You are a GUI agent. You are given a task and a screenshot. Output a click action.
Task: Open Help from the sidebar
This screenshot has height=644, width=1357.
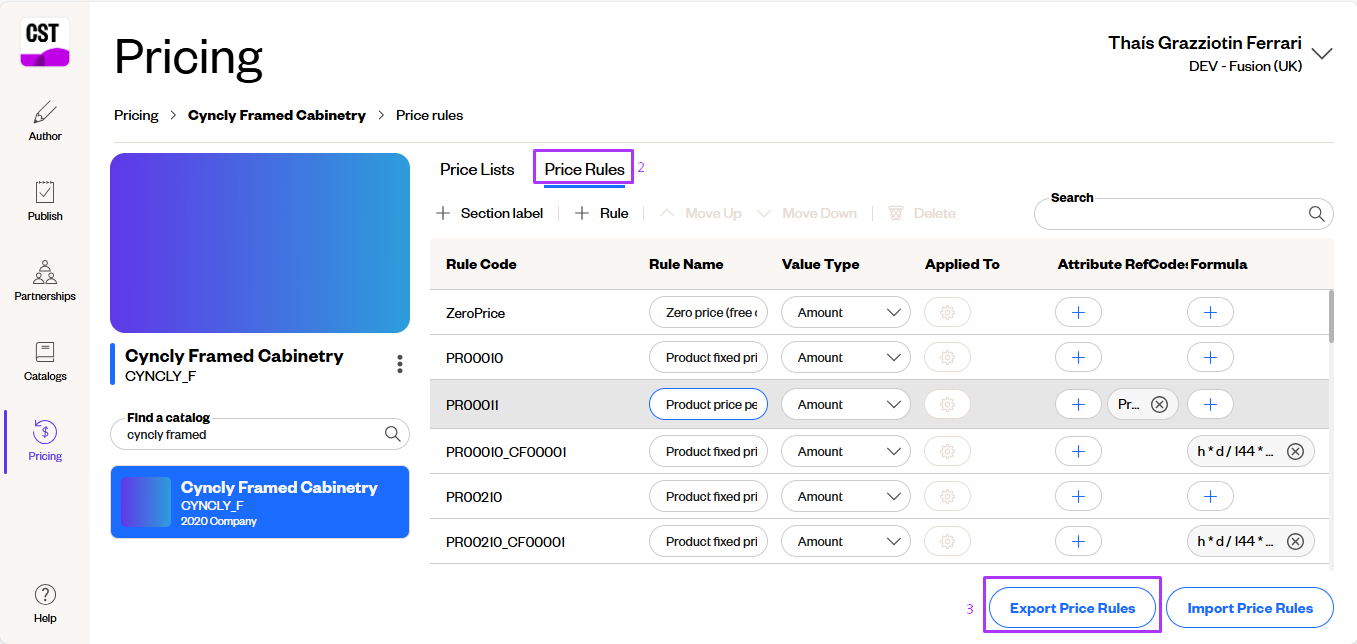[45, 603]
